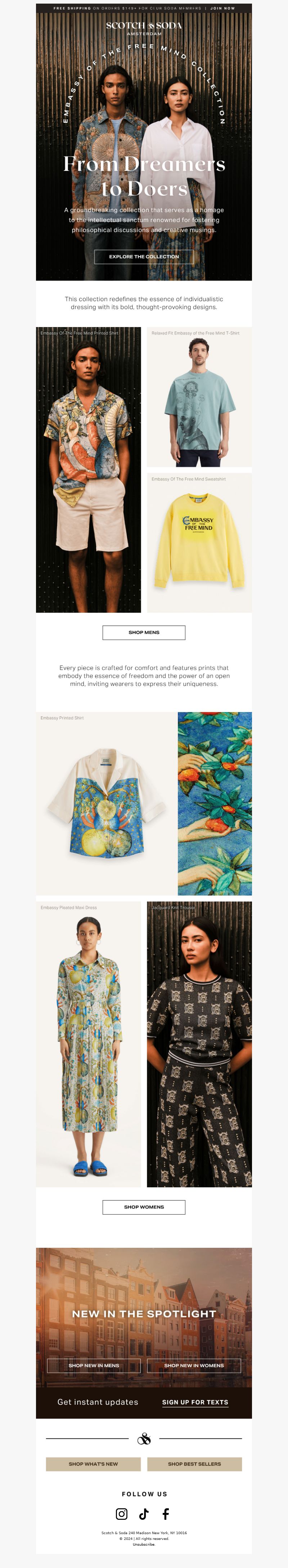Follow the Join Now link in top banner
The height and width of the screenshot is (1568, 288).
tap(222, 9)
